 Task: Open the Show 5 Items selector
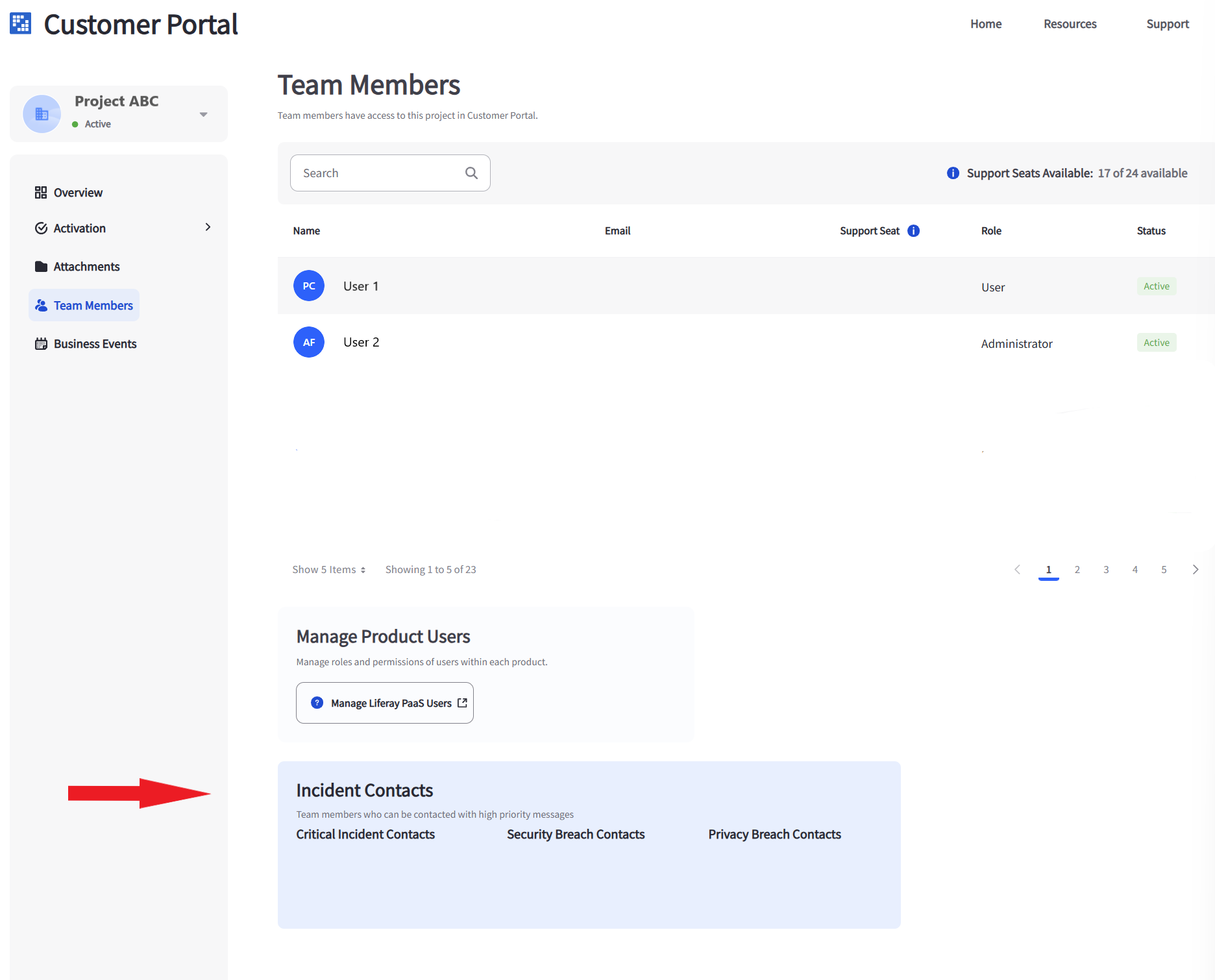pyautogui.click(x=328, y=570)
